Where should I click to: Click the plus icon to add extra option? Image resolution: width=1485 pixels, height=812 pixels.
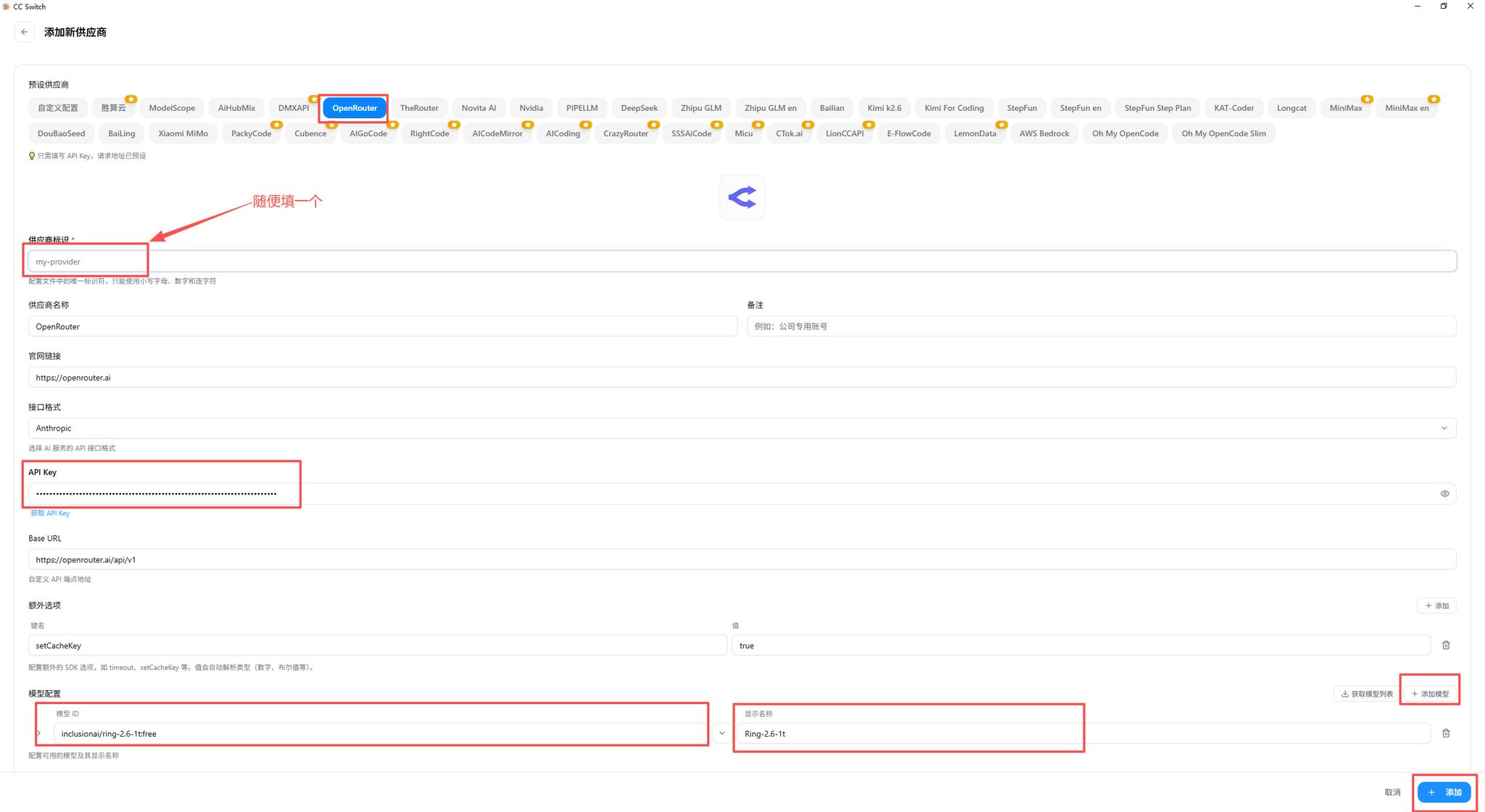tap(1428, 605)
